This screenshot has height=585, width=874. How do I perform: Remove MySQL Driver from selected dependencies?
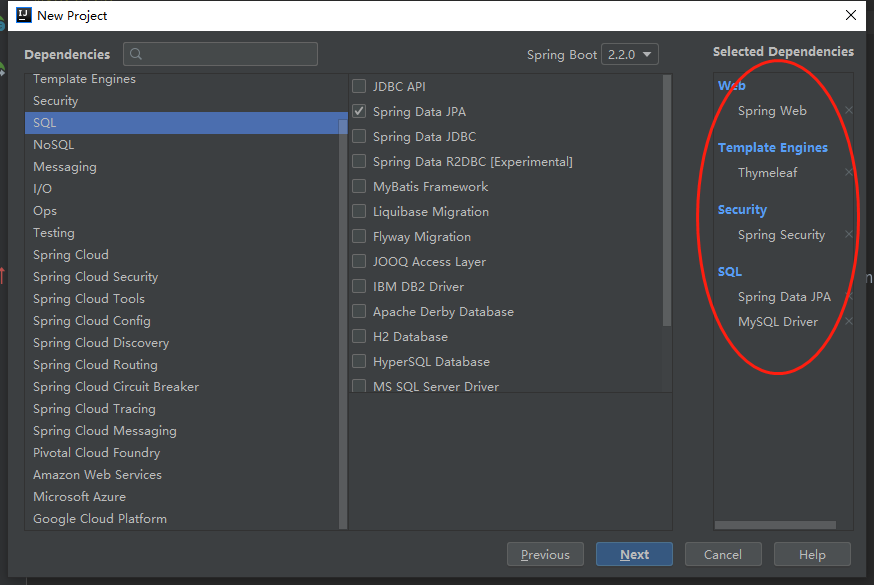(x=849, y=322)
